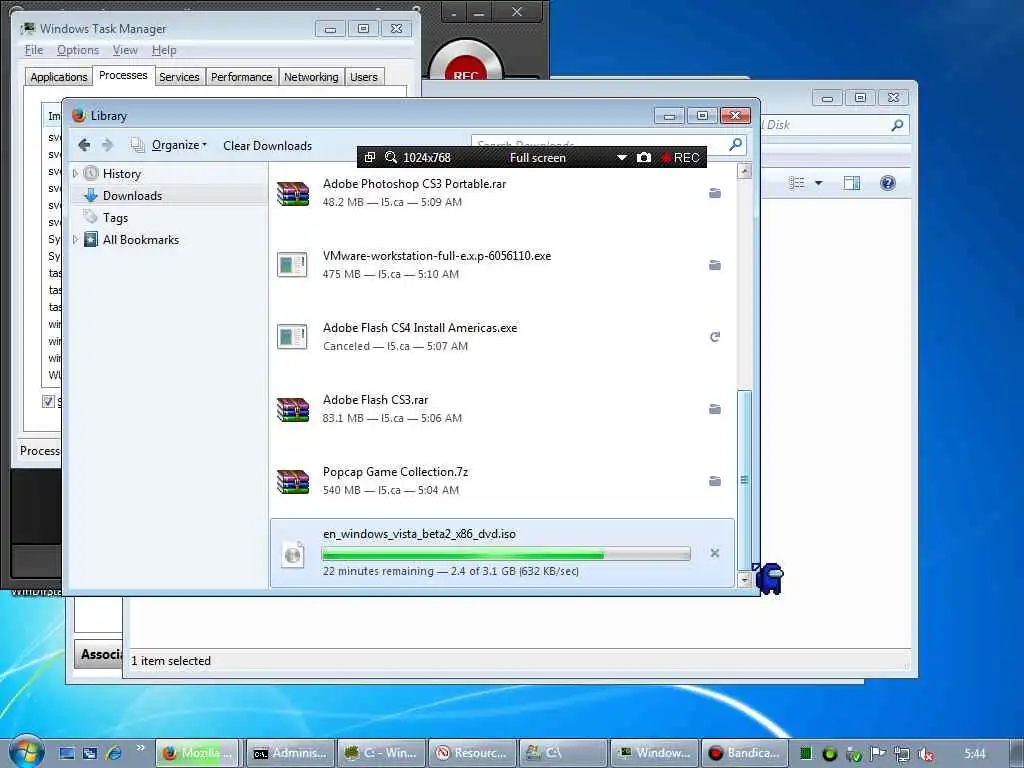The width and height of the screenshot is (1024, 768).
Task: Open the File menu in Task Manager
Action: click(x=34, y=50)
